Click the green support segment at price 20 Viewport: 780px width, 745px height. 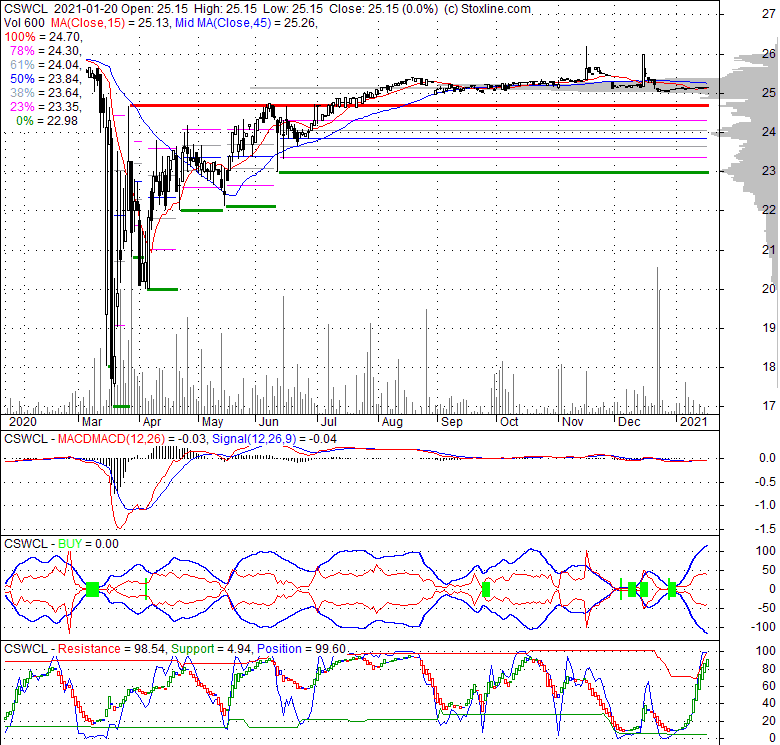click(162, 289)
